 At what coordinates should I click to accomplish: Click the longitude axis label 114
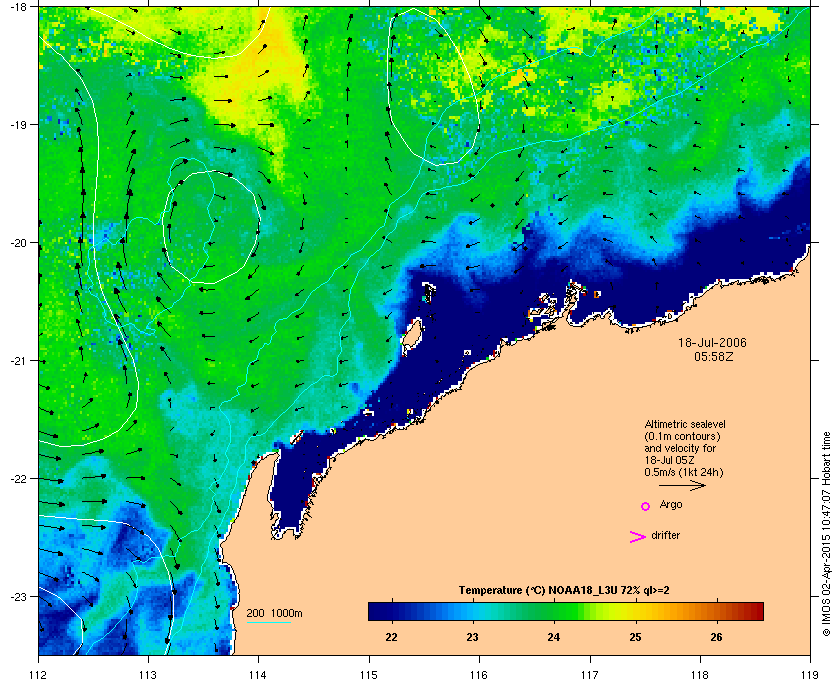(x=258, y=675)
